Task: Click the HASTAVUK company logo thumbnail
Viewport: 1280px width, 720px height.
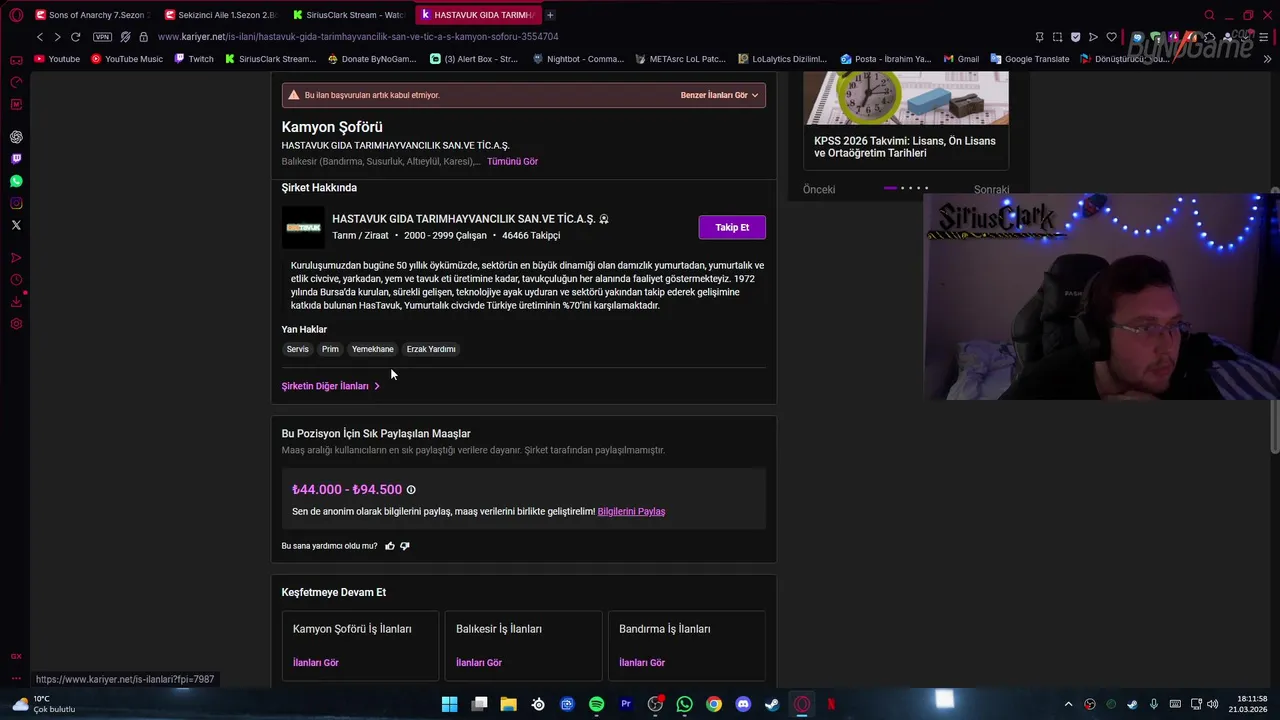Action: (x=303, y=227)
